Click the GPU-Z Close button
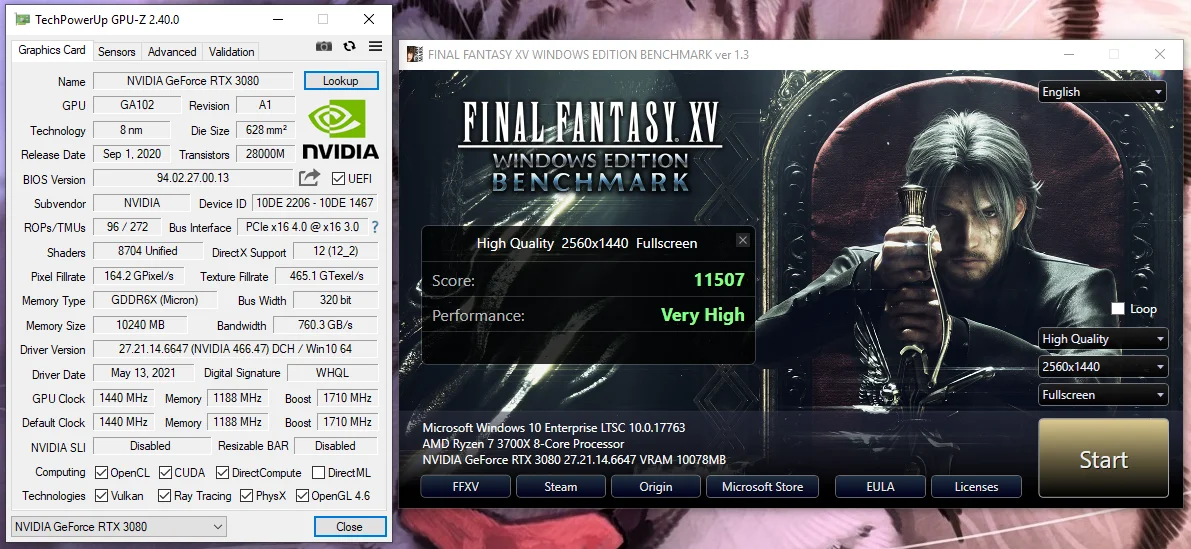1191x549 pixels. pos(349,526)
